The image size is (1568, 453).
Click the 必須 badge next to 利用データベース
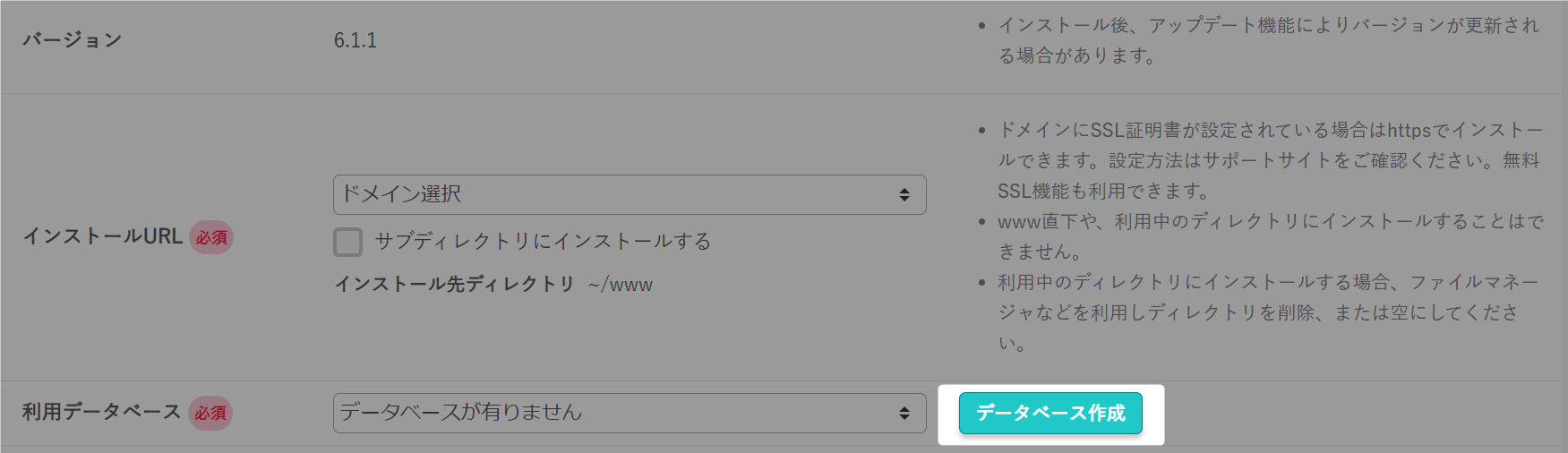click(210, 413)
